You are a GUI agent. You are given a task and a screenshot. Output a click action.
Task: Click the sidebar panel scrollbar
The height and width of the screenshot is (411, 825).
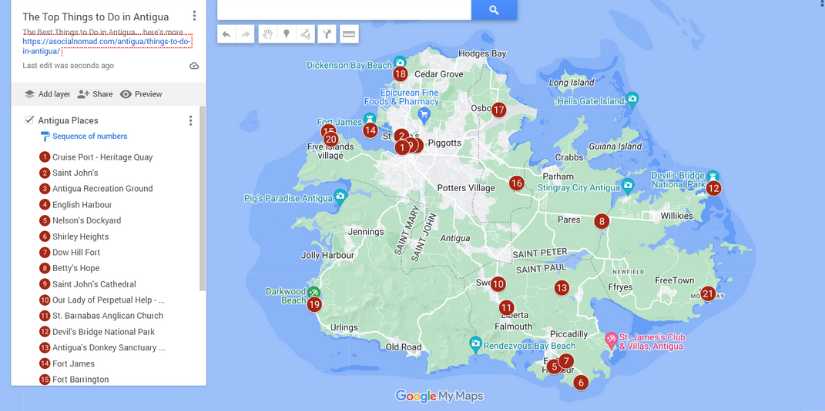(x=203, y=200)
